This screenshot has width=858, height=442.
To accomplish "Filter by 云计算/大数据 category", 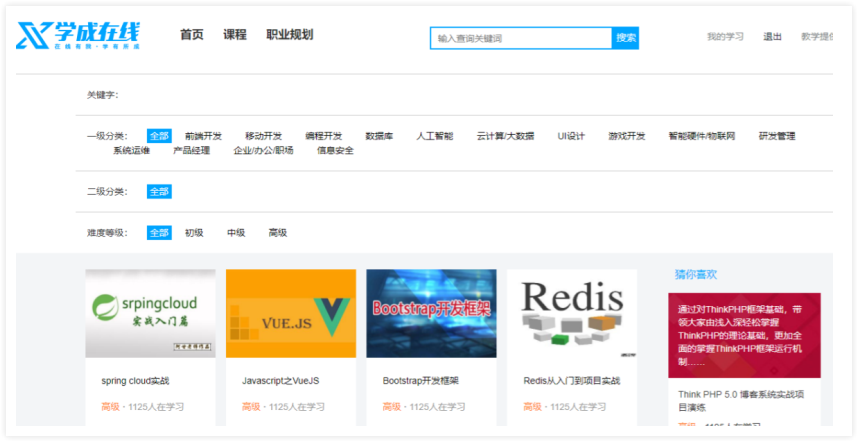I will point(505,136).
